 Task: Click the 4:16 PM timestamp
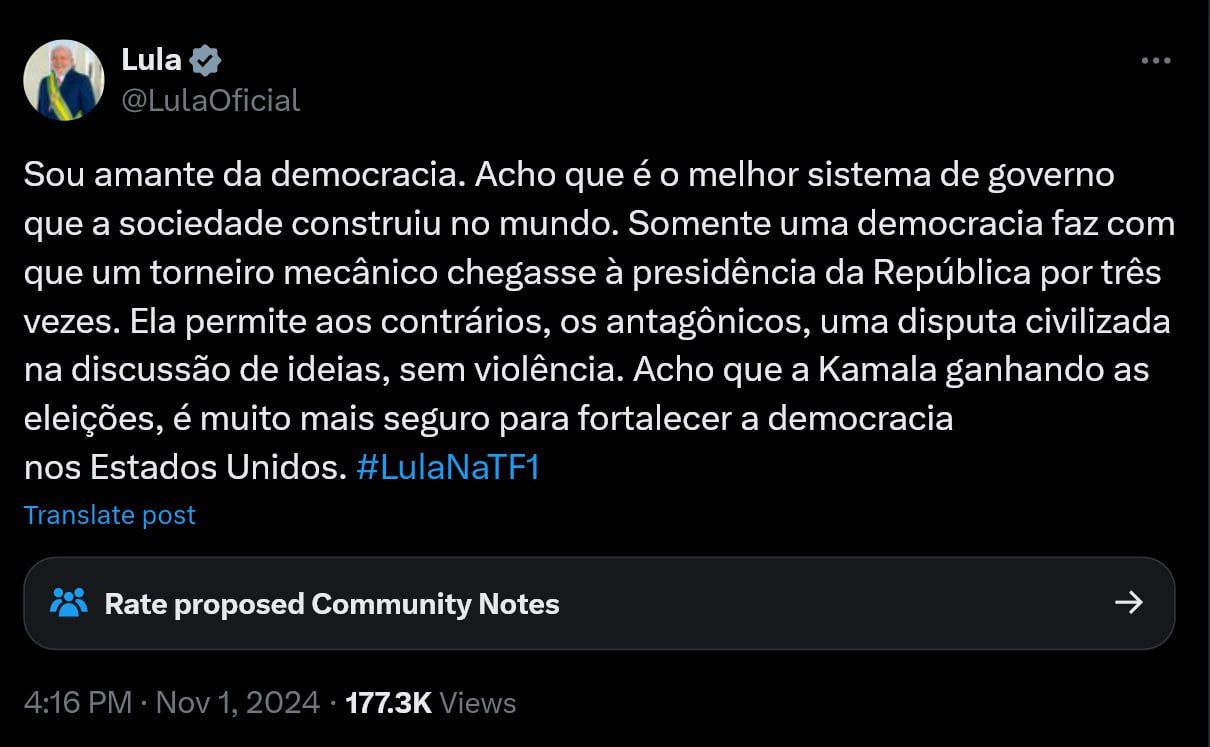78,702
